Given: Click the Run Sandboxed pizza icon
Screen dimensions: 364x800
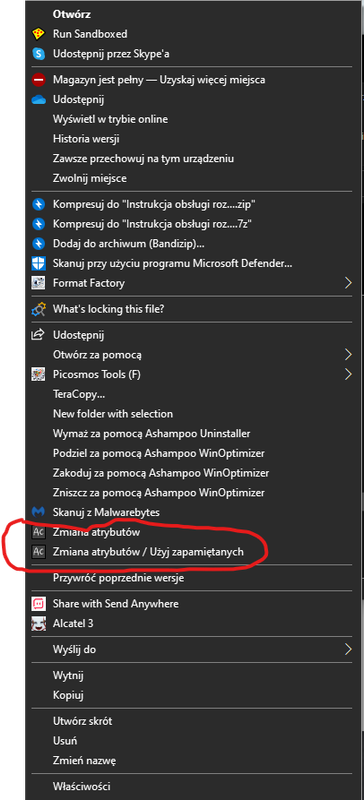Looking at the screenshot, I should point(39,34).
